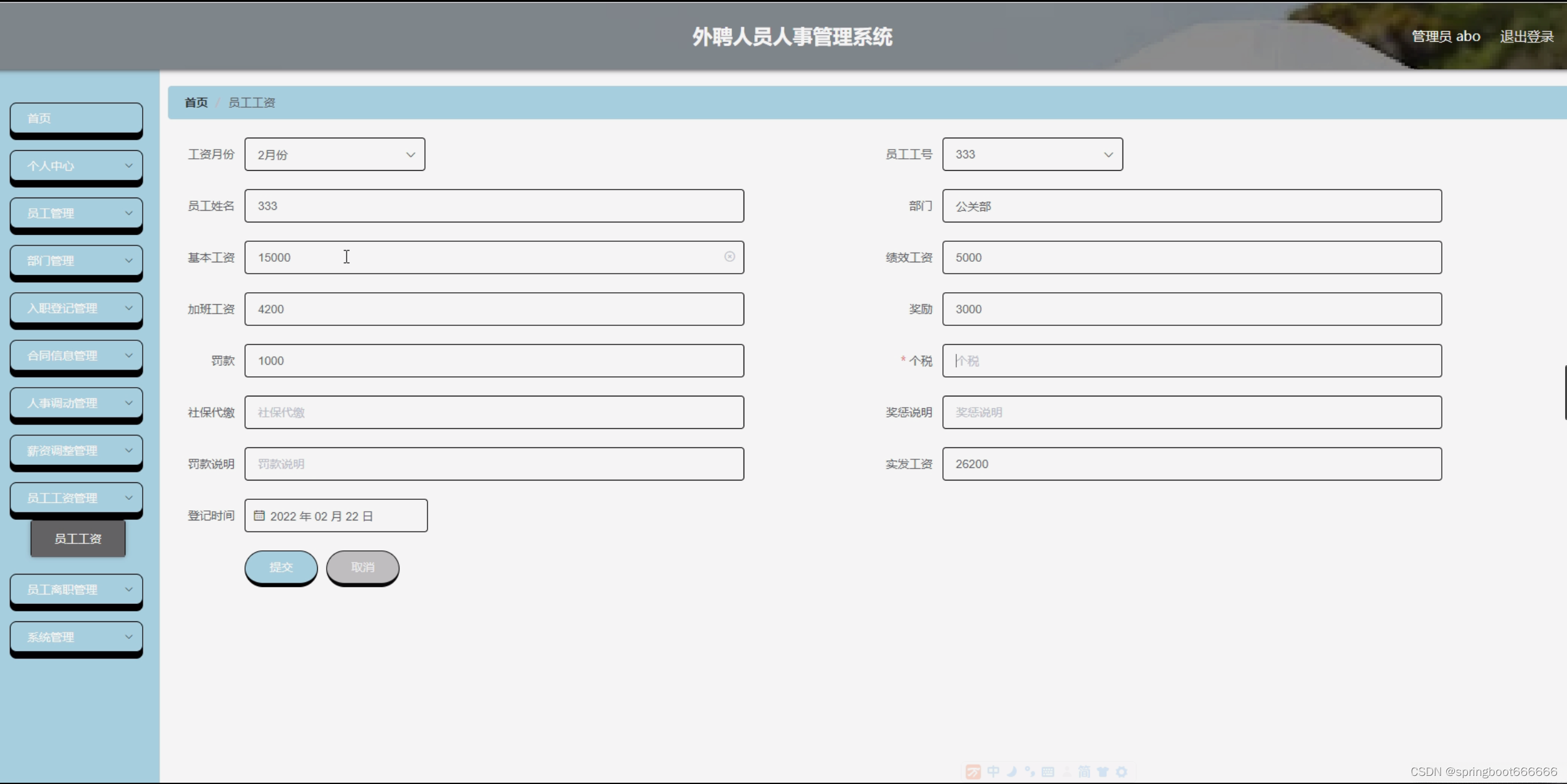Click the calendar icon in 登记时间
This screenshot has height=784, width=1567.
click(x=259, y=516)
